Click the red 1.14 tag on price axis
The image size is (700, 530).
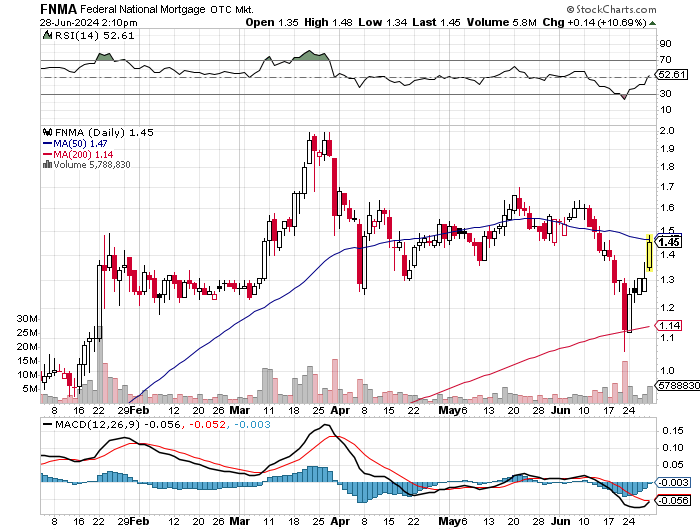[669, 326]
